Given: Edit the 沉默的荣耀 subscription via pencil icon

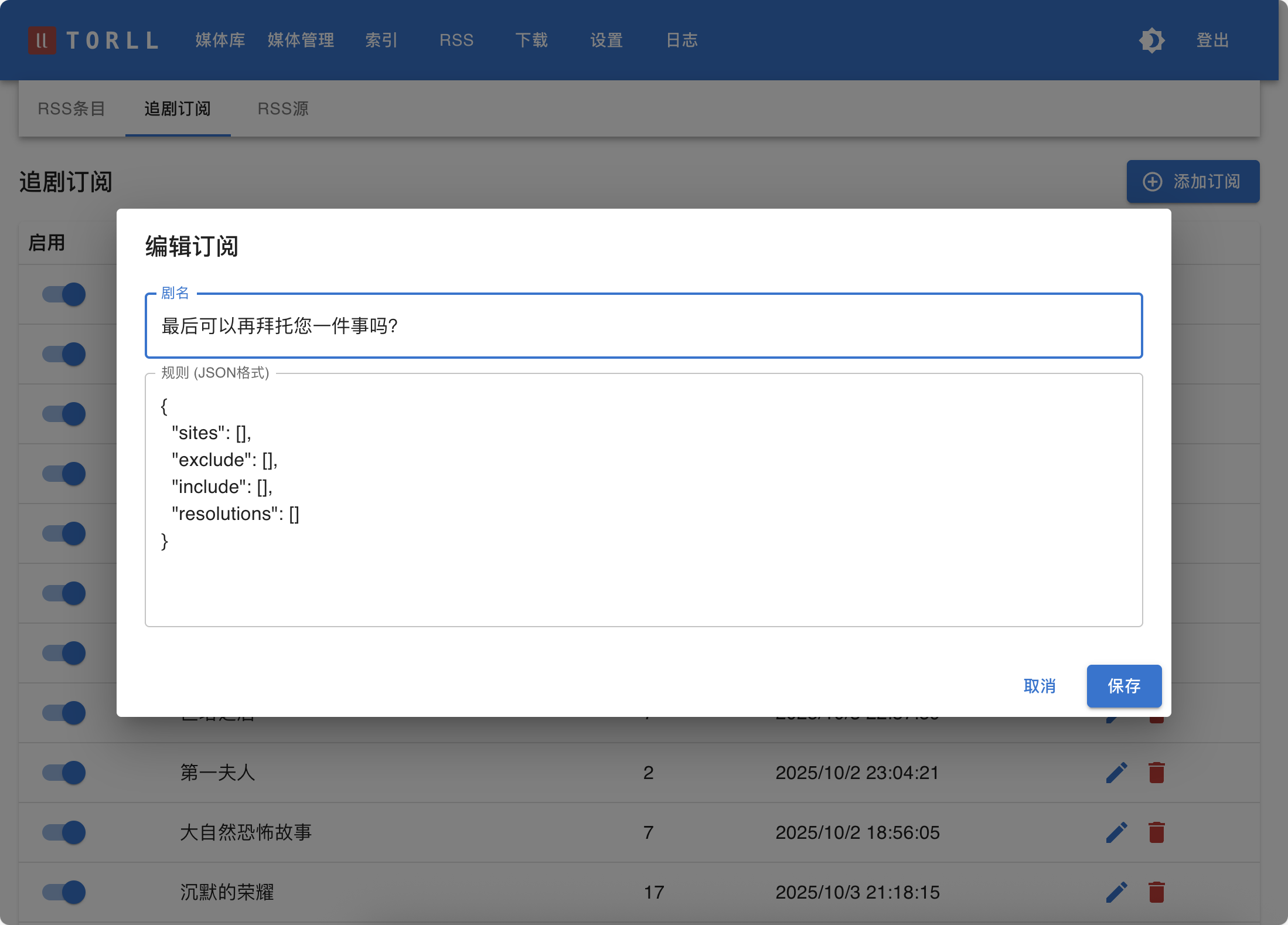Looking at the screenshot, I should tap(1116, 892).
